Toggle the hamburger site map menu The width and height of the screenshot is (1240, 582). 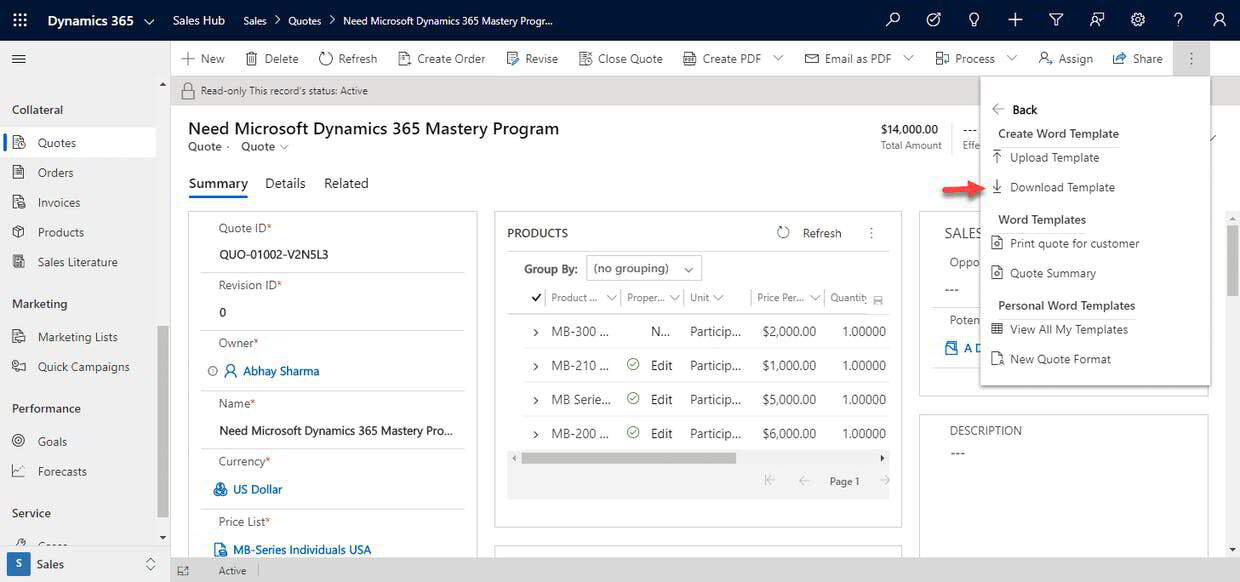click(x=18, y=59)
